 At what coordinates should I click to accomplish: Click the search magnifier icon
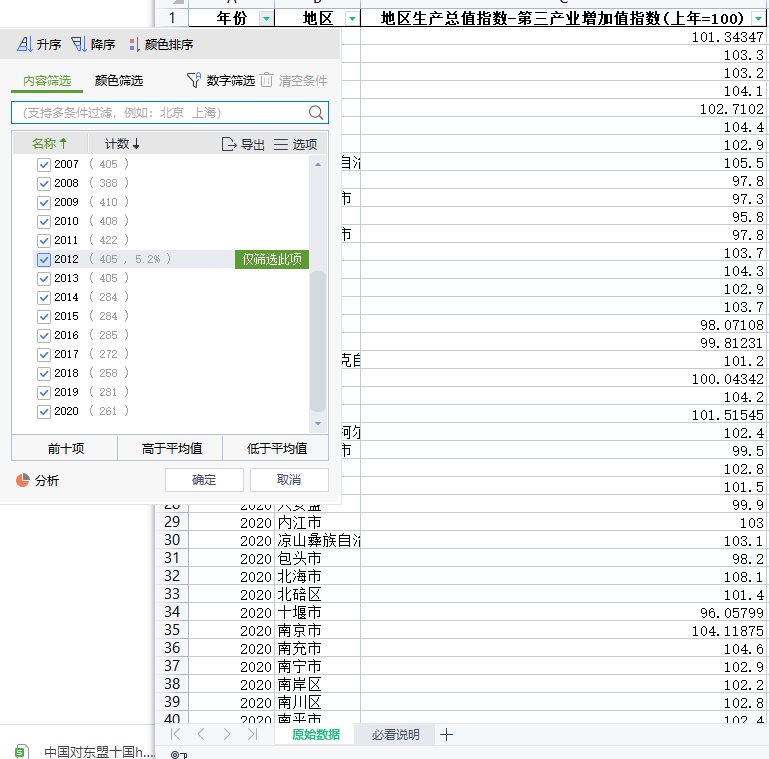click(316, 113)
